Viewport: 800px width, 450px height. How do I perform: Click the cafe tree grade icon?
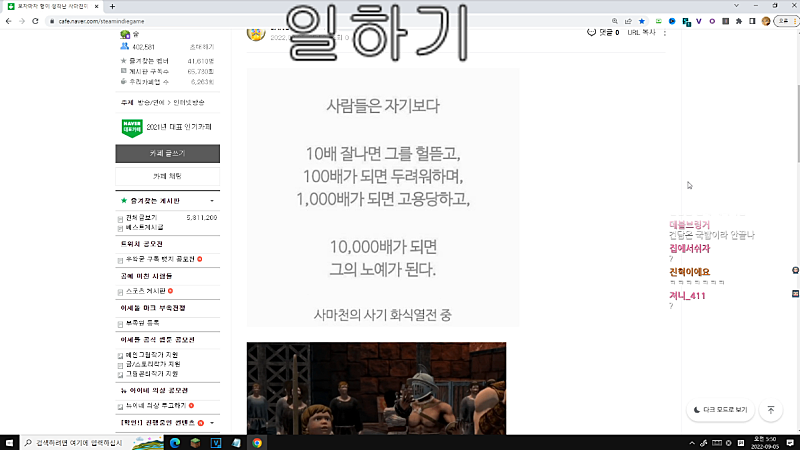click(x=125, y=34)
